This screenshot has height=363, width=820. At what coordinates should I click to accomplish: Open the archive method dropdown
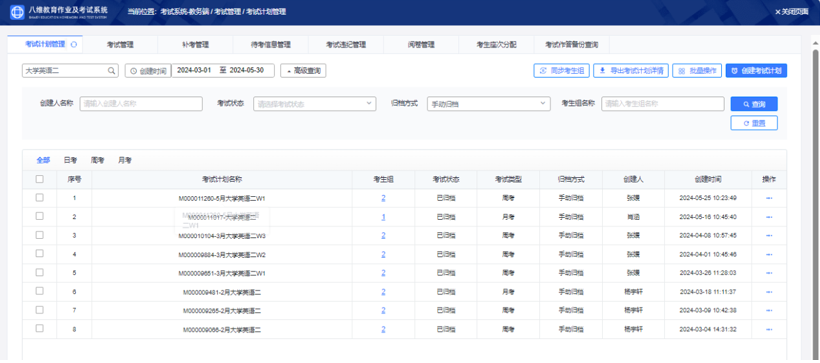point(488,104)
